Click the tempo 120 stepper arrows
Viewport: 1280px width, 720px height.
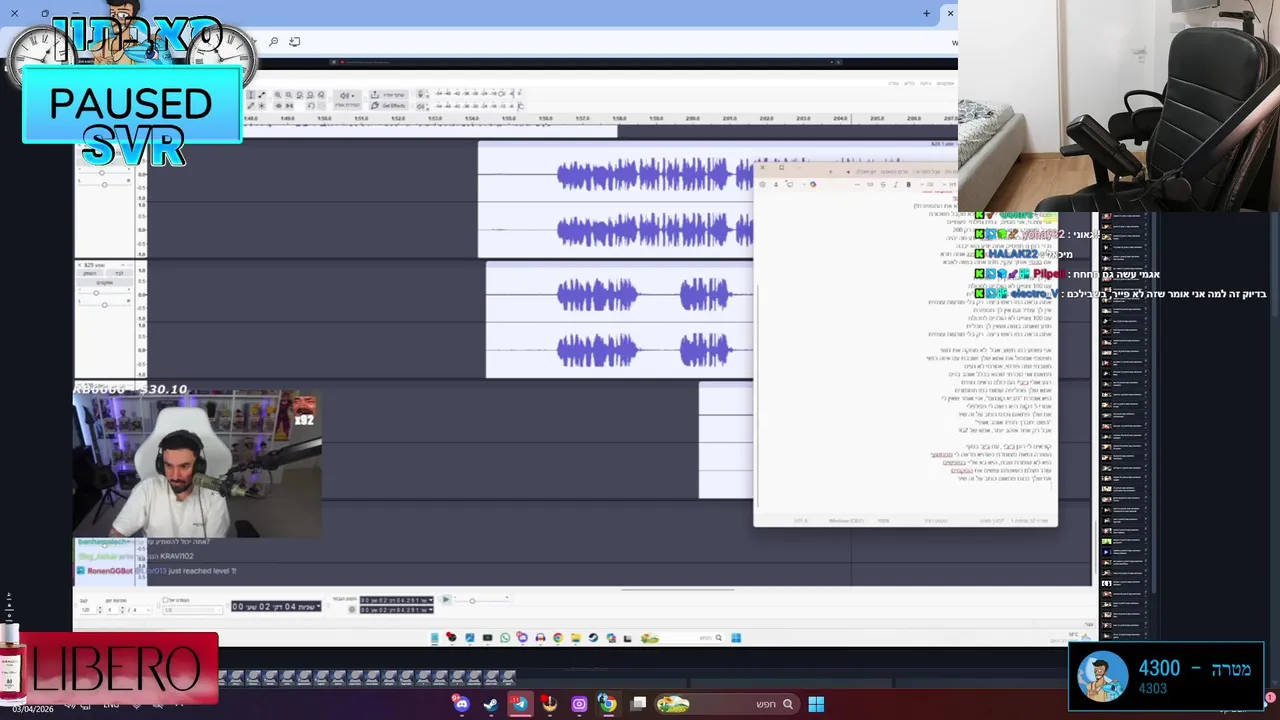pyautogui.click(x=100, y=610)
